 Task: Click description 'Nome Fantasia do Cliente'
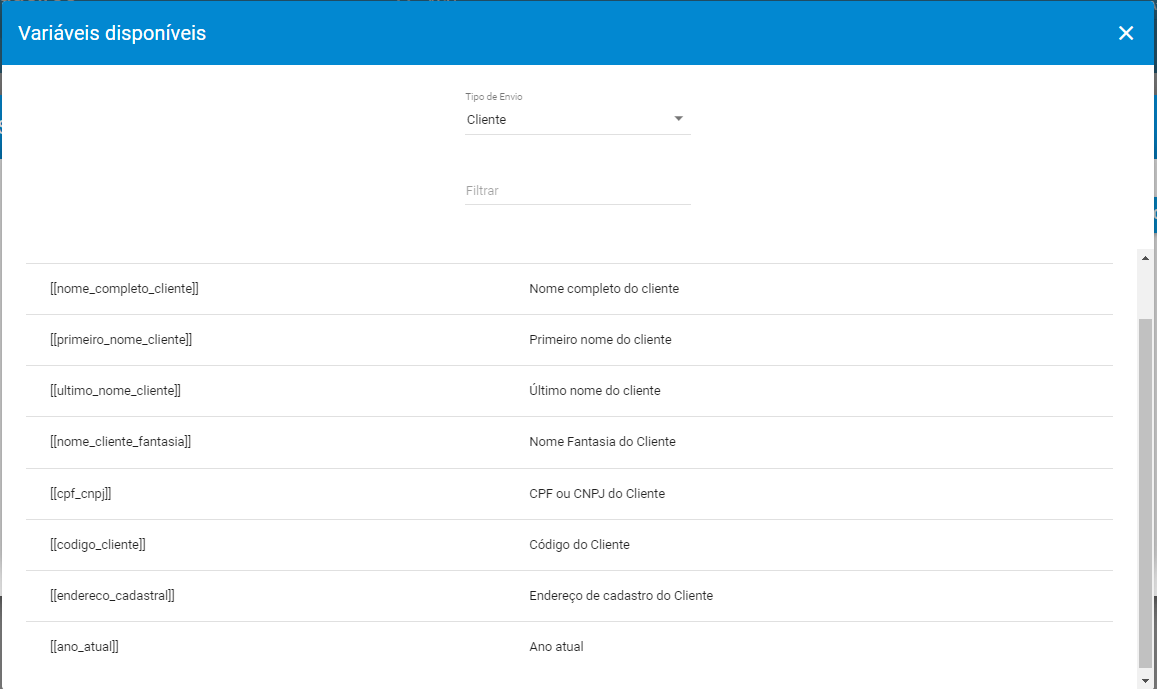tap(602, 441)
